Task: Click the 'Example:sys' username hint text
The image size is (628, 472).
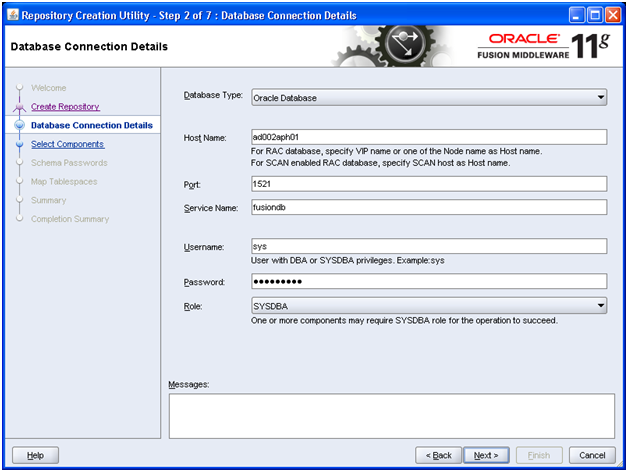Action: (x=421, y=260)
